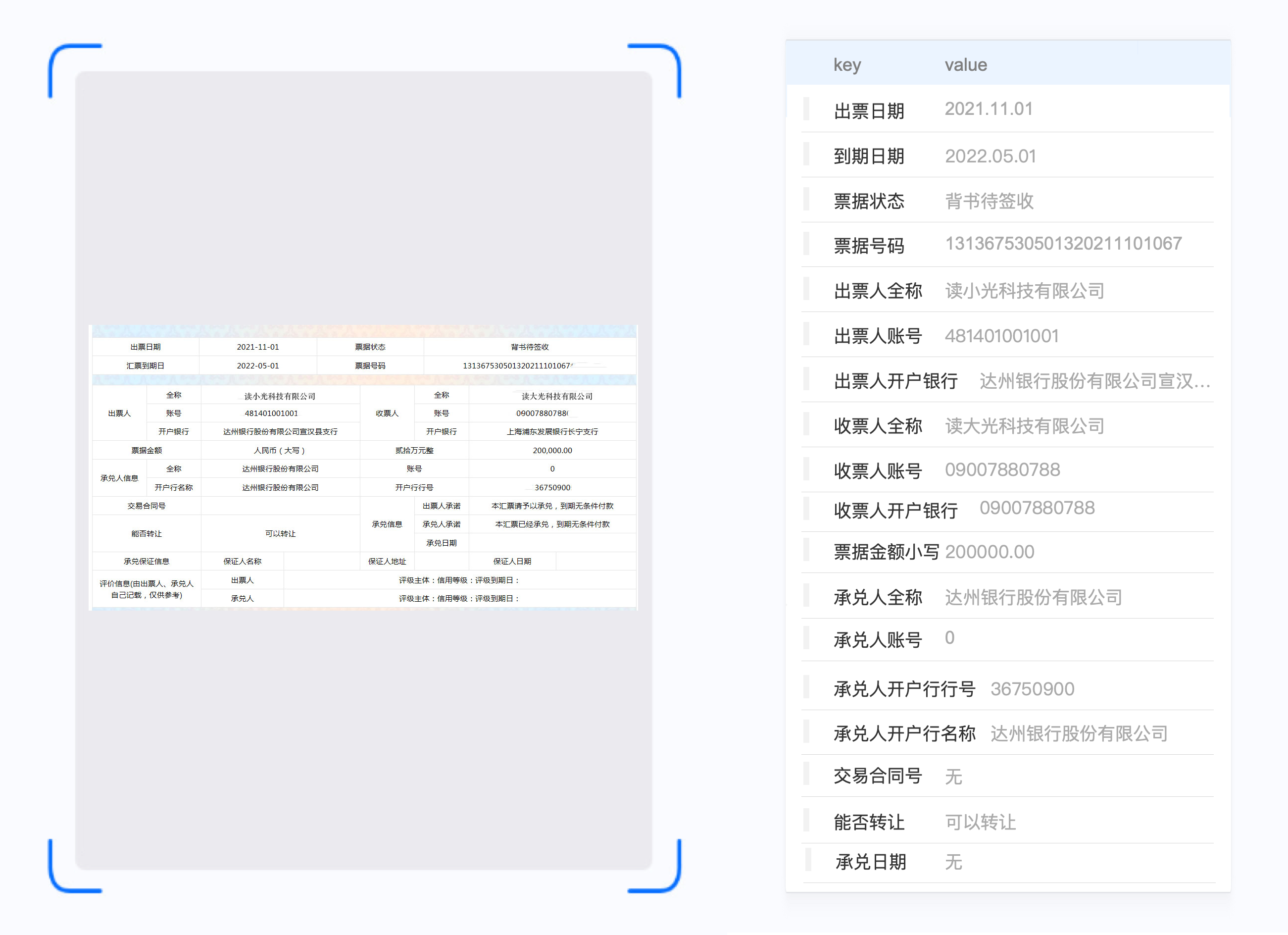Click the 收票人账号 key label
The width and height of the screenshot is (1288, 935).
pyautogui.click(x=878, y=471)
